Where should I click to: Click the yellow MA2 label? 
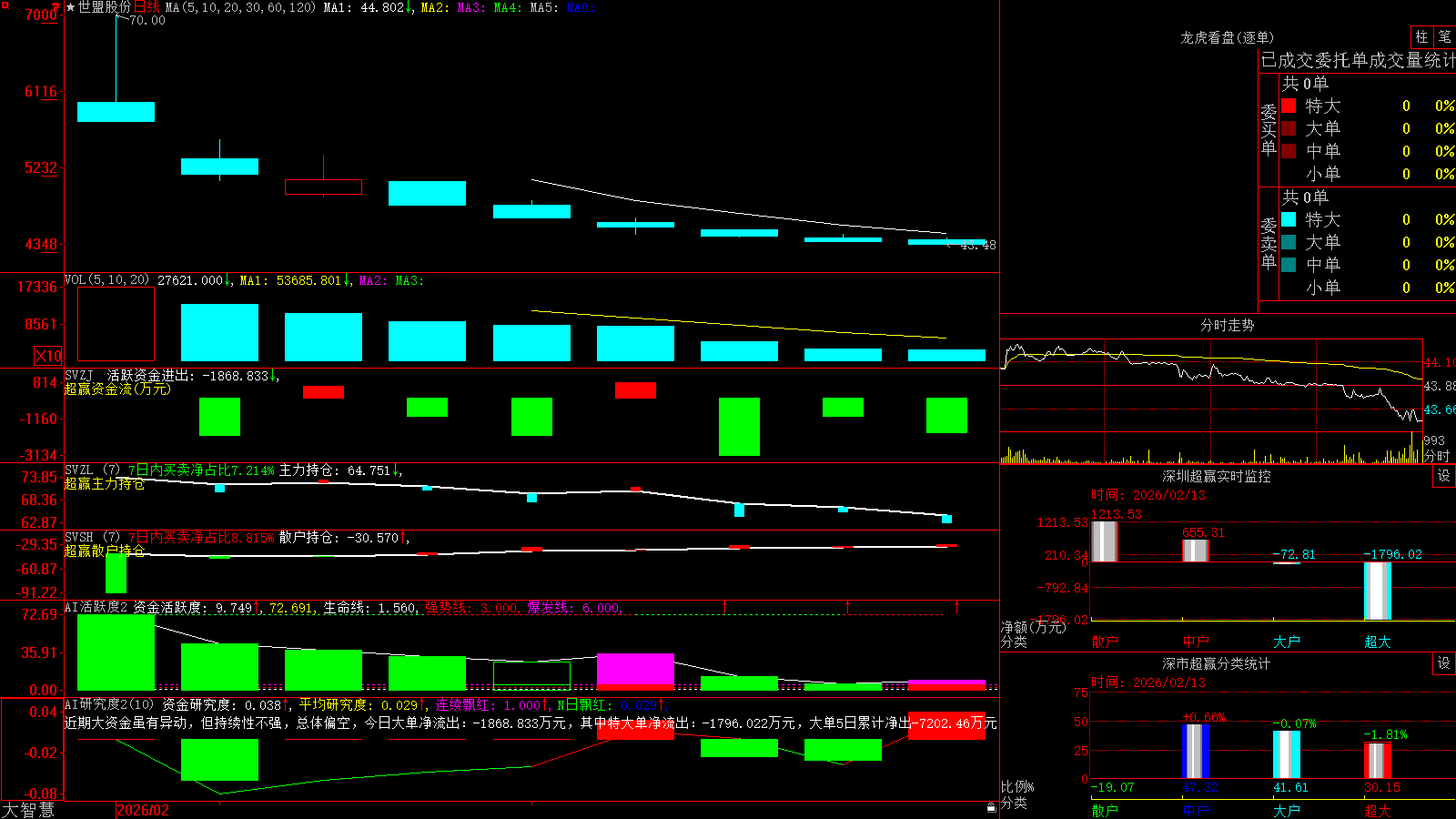433,7
